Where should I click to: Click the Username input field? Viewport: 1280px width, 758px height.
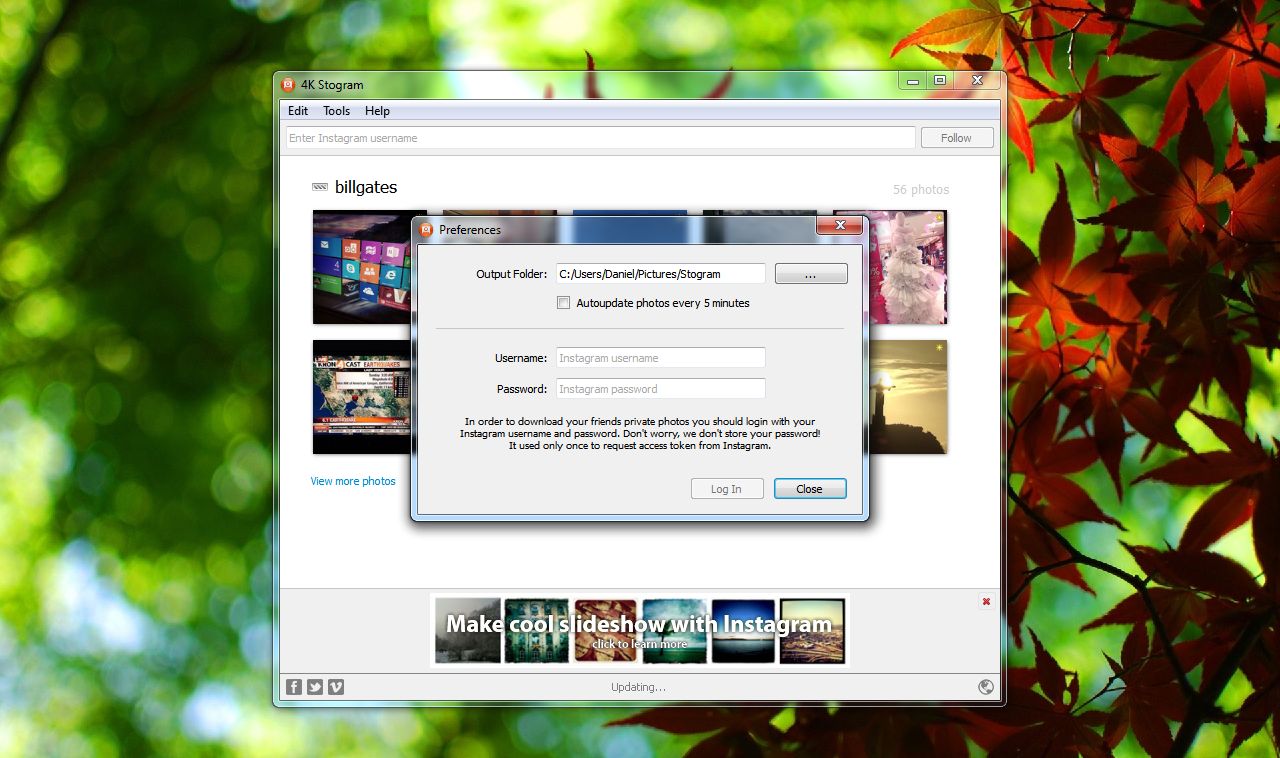pyautogui.click(x=661, y=358)
